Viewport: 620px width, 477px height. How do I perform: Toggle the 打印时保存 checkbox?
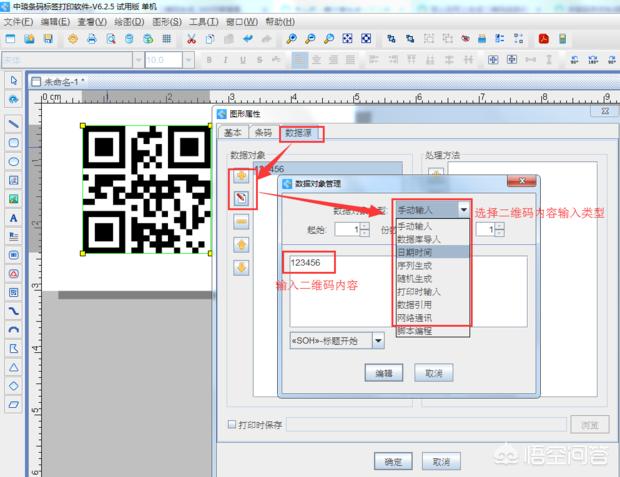[x=232, y=424]
